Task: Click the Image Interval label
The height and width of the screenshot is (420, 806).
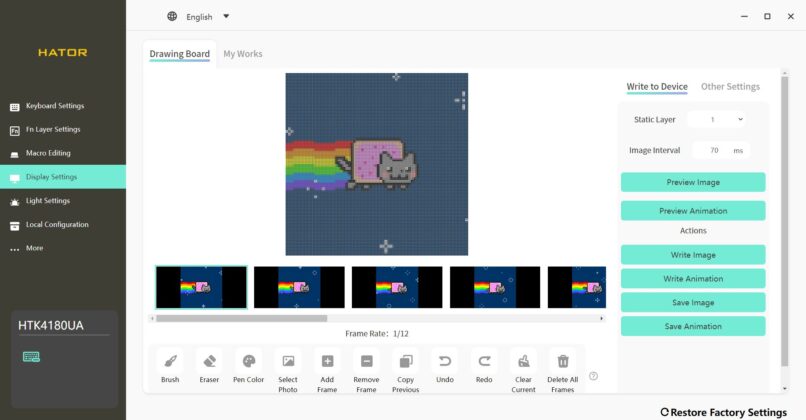Action: click(654, 150)
